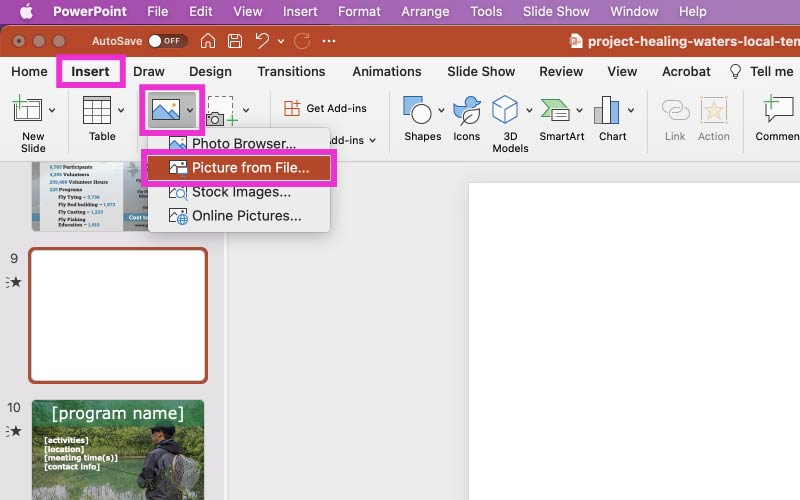Viewport: 800px width, 500px height.
Task: Select the statistics slide thumbnail above slide 9
Action: point(90,196)
